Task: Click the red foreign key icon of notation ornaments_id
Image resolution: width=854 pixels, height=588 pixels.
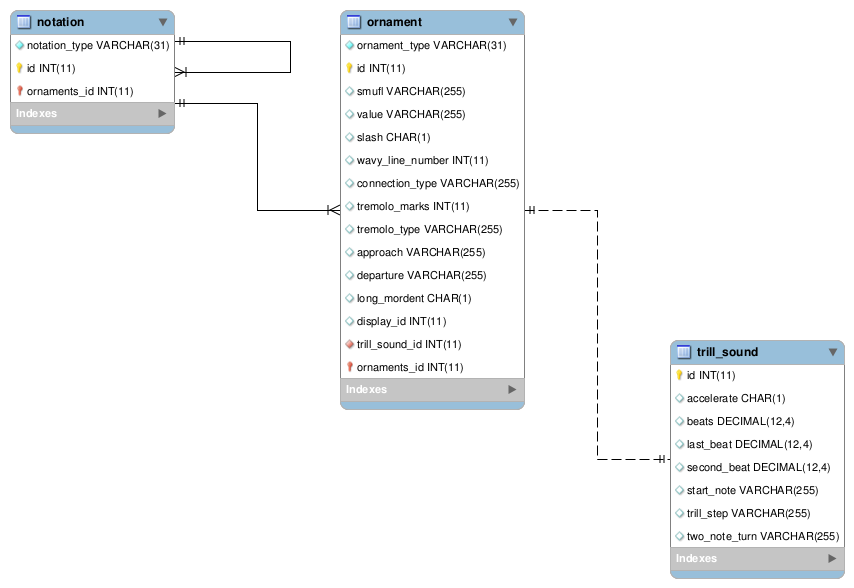Action: 19,91
